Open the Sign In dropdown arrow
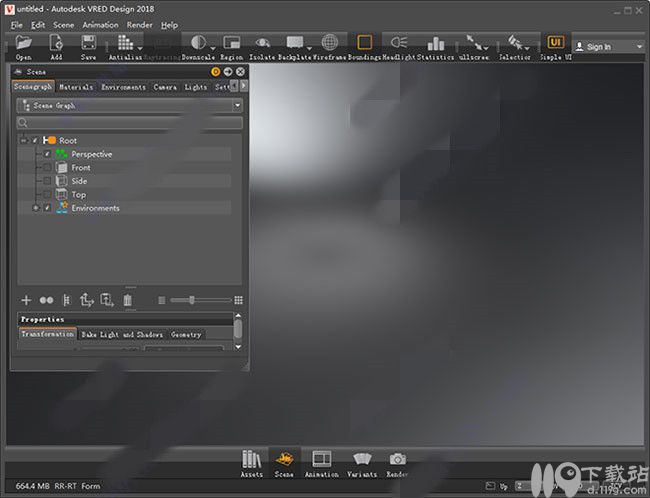The width and height of the screenshot is (650, 498). pos(639,46)
